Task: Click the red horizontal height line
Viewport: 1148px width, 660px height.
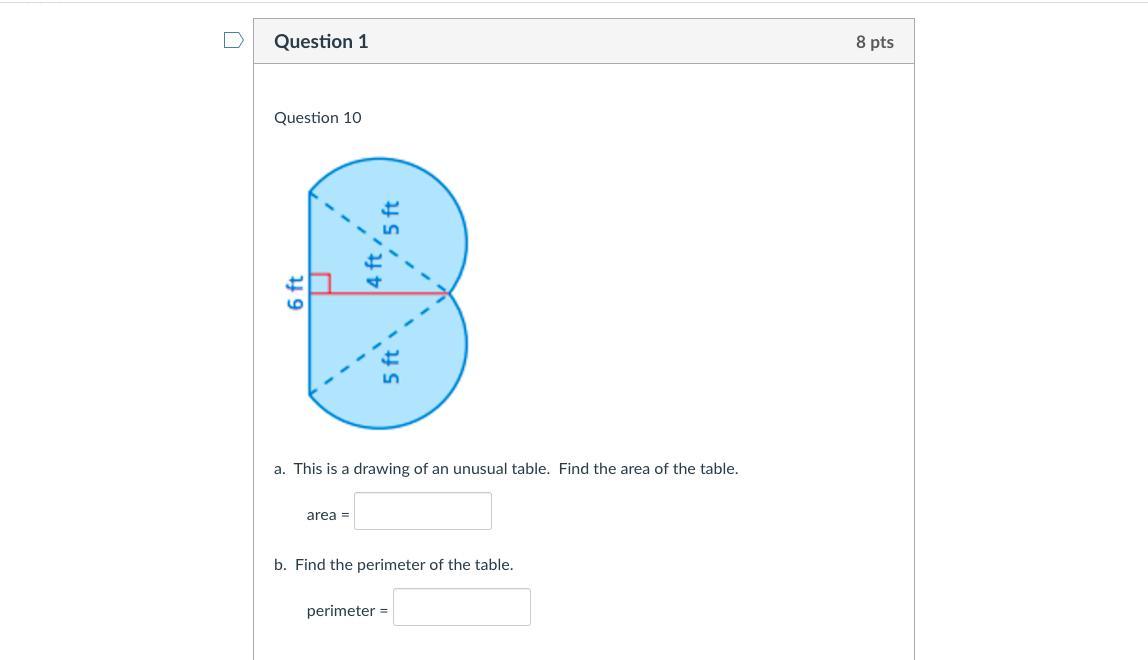Action: pos(390,294)
